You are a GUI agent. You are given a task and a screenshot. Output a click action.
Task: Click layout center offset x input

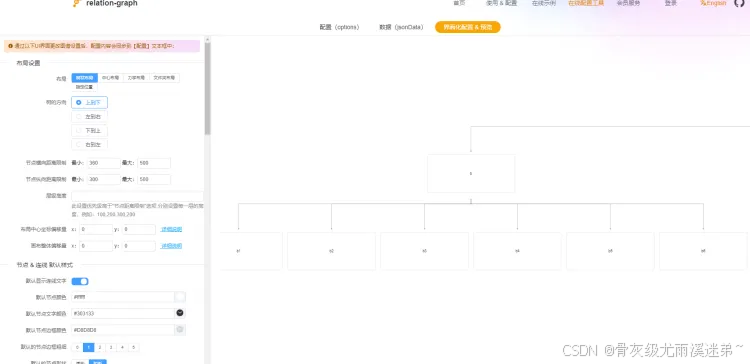click(96, 230)
